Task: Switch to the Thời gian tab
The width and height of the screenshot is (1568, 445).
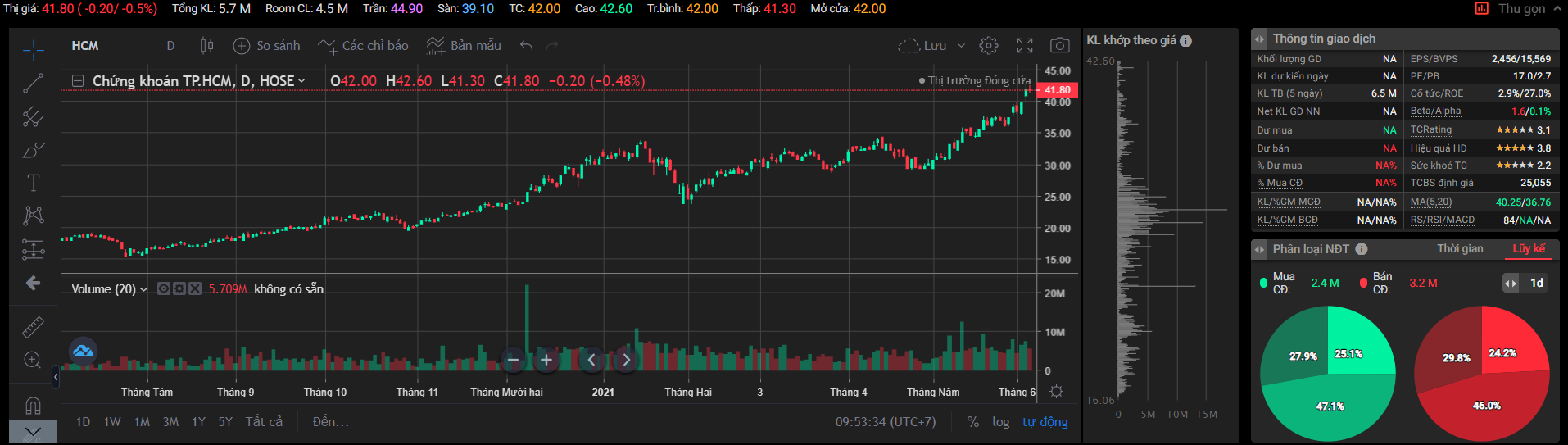Action: (x=1459, y=249)
